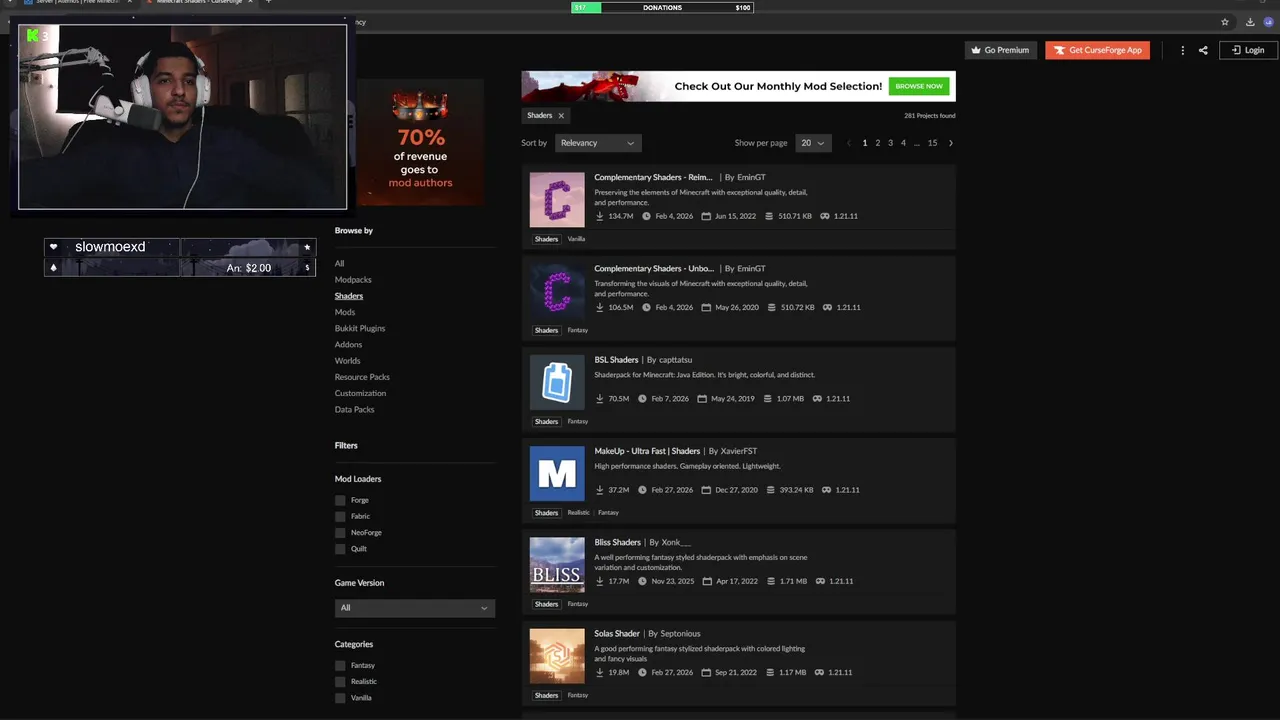The image size is (1280, 720).
Task: Click the share icon beside Login
Action: 1203,50
